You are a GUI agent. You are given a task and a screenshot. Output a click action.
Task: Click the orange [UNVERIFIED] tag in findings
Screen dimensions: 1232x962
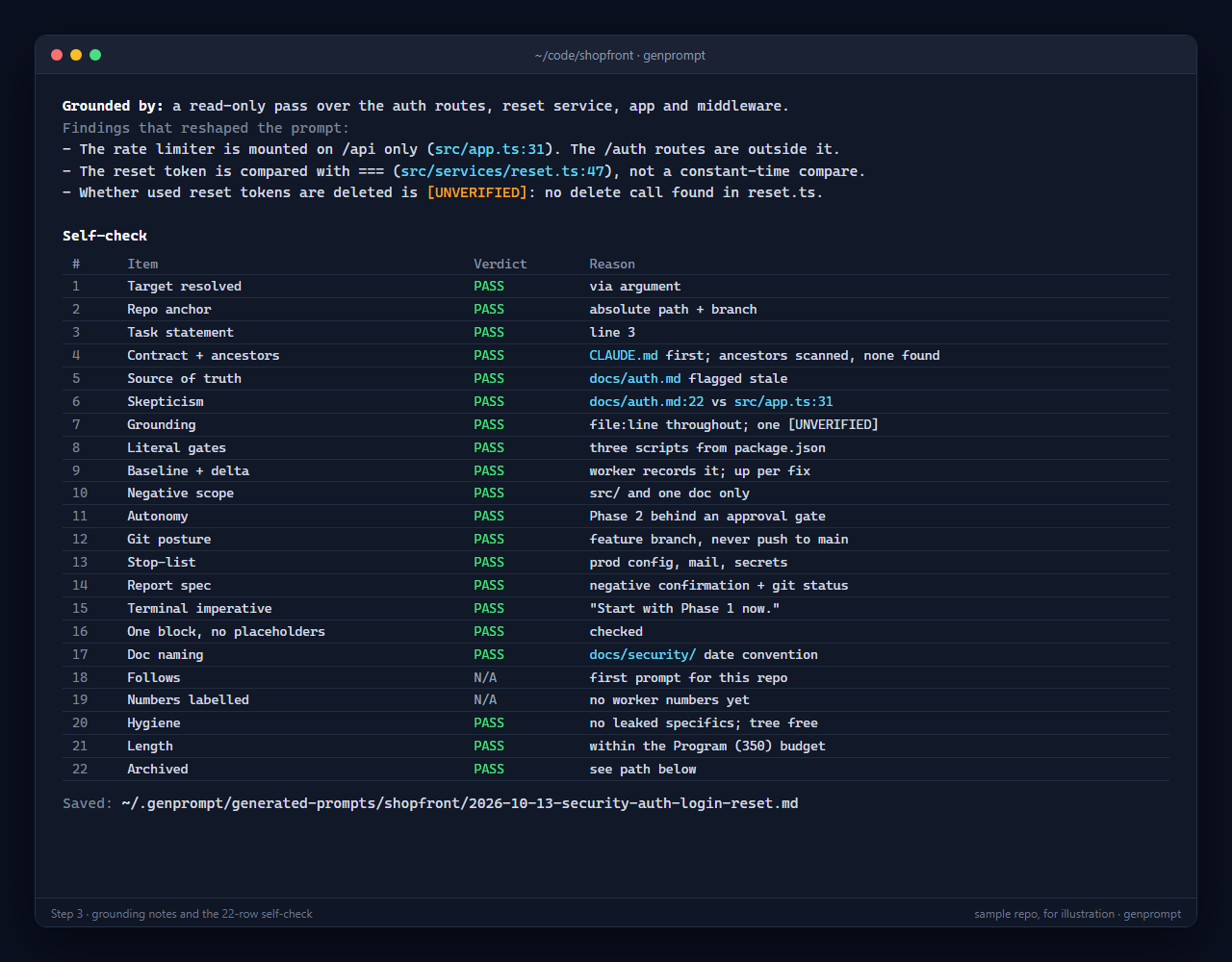pos(477,192)
